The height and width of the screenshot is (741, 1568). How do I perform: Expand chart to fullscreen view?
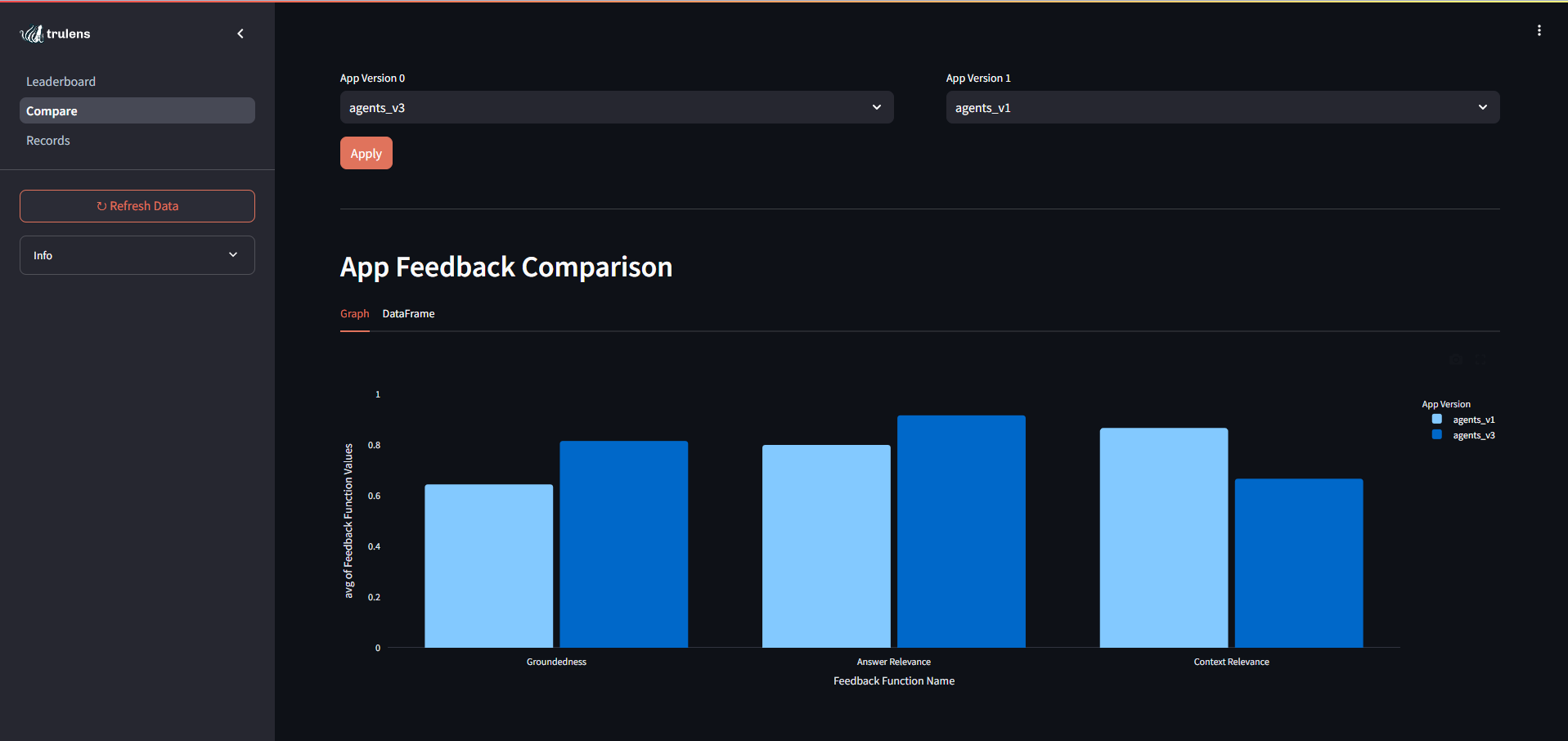point(1480,361)
